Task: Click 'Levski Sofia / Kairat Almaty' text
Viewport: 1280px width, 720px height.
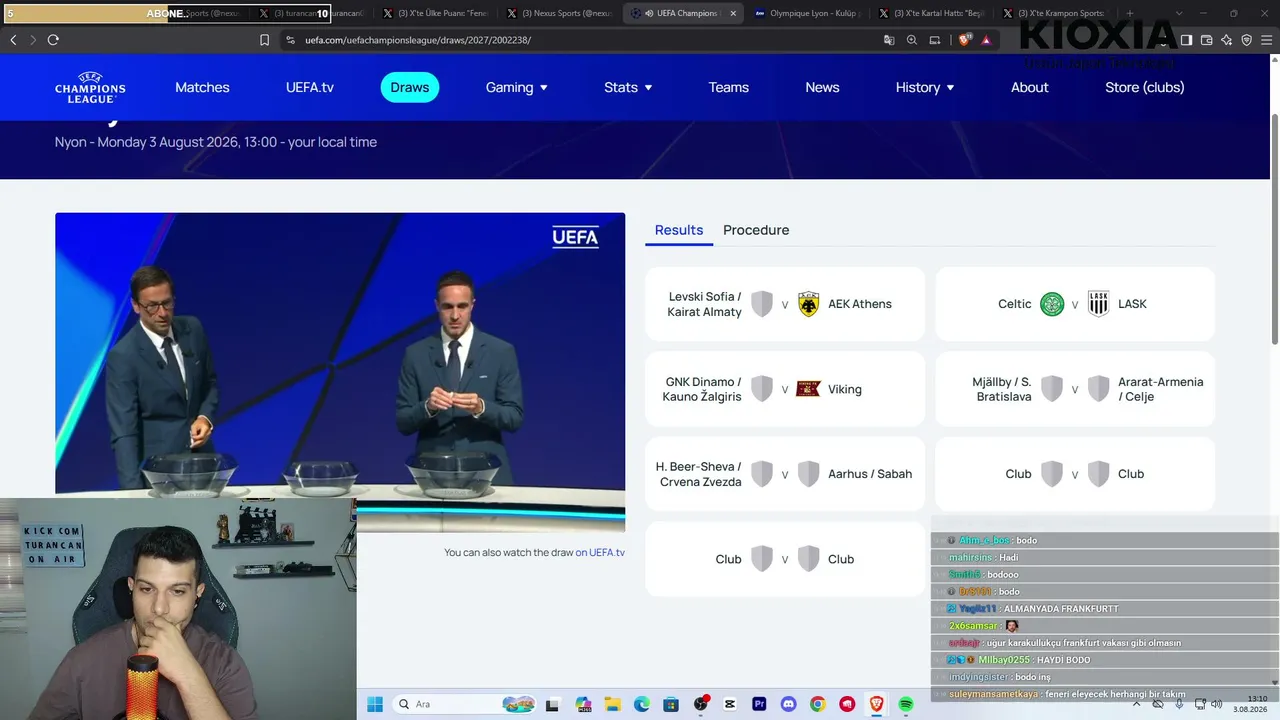Action: point(705,304)
